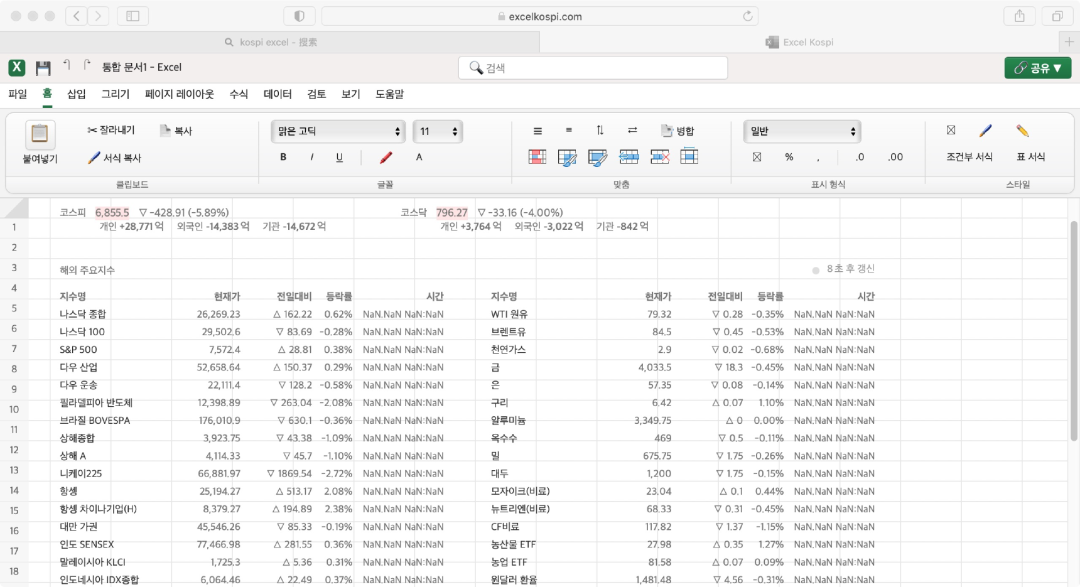Toggle underline formatting button

tap(339, 157)
